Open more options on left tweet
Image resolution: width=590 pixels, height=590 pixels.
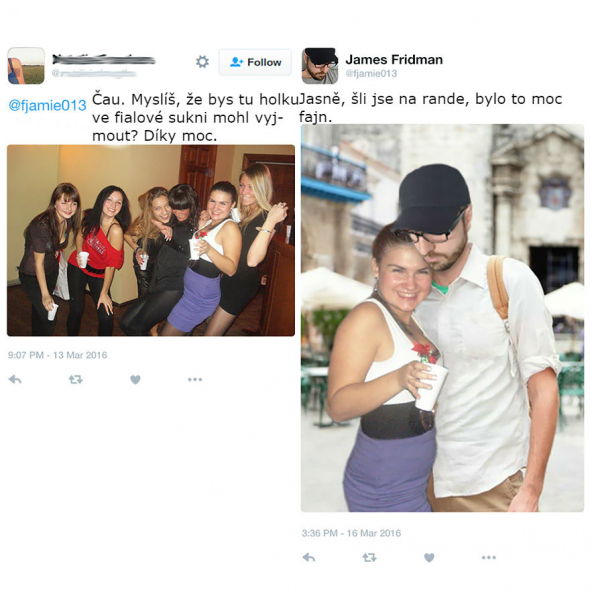[195, 379]
